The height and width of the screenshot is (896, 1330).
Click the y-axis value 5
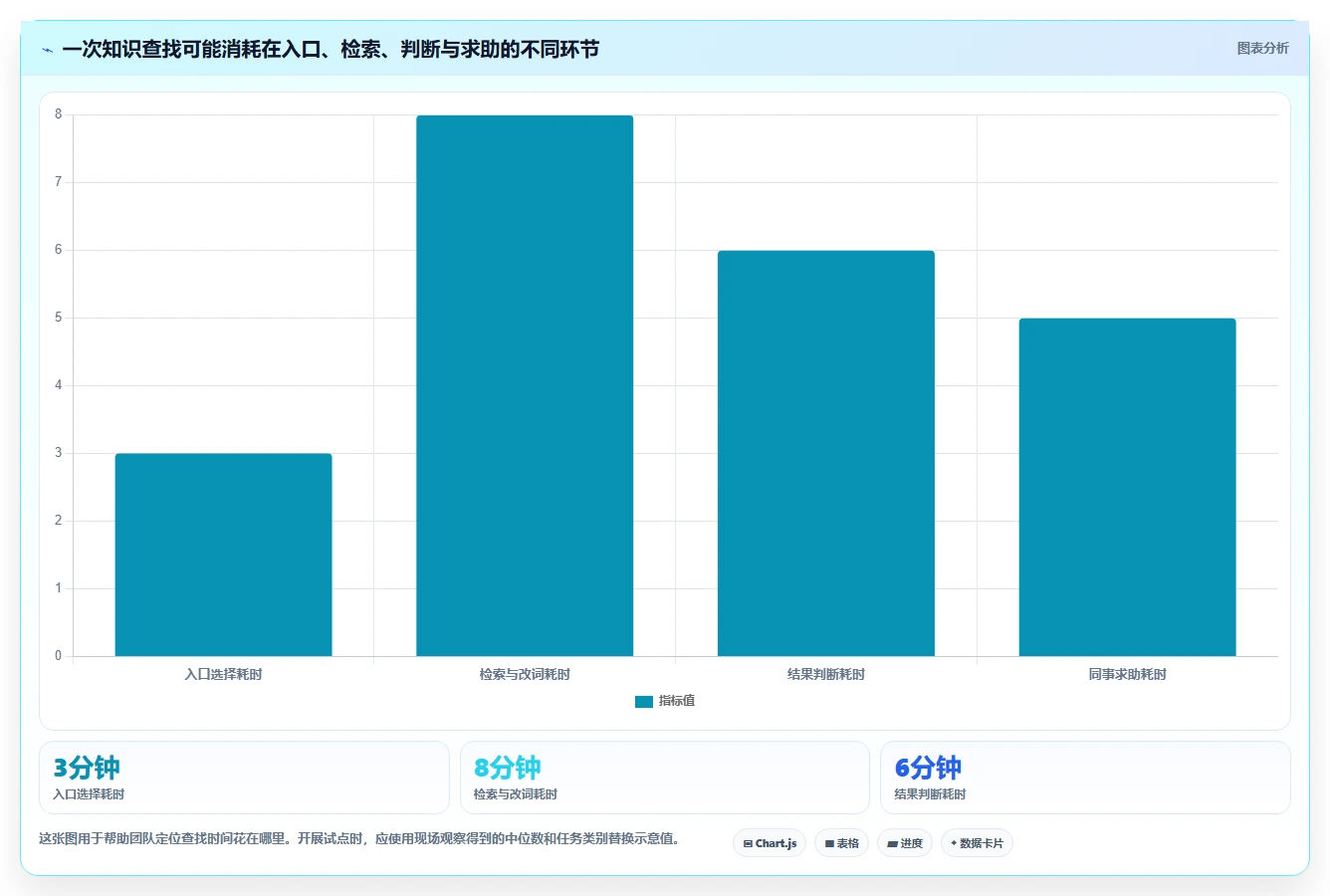pos(59,318)
